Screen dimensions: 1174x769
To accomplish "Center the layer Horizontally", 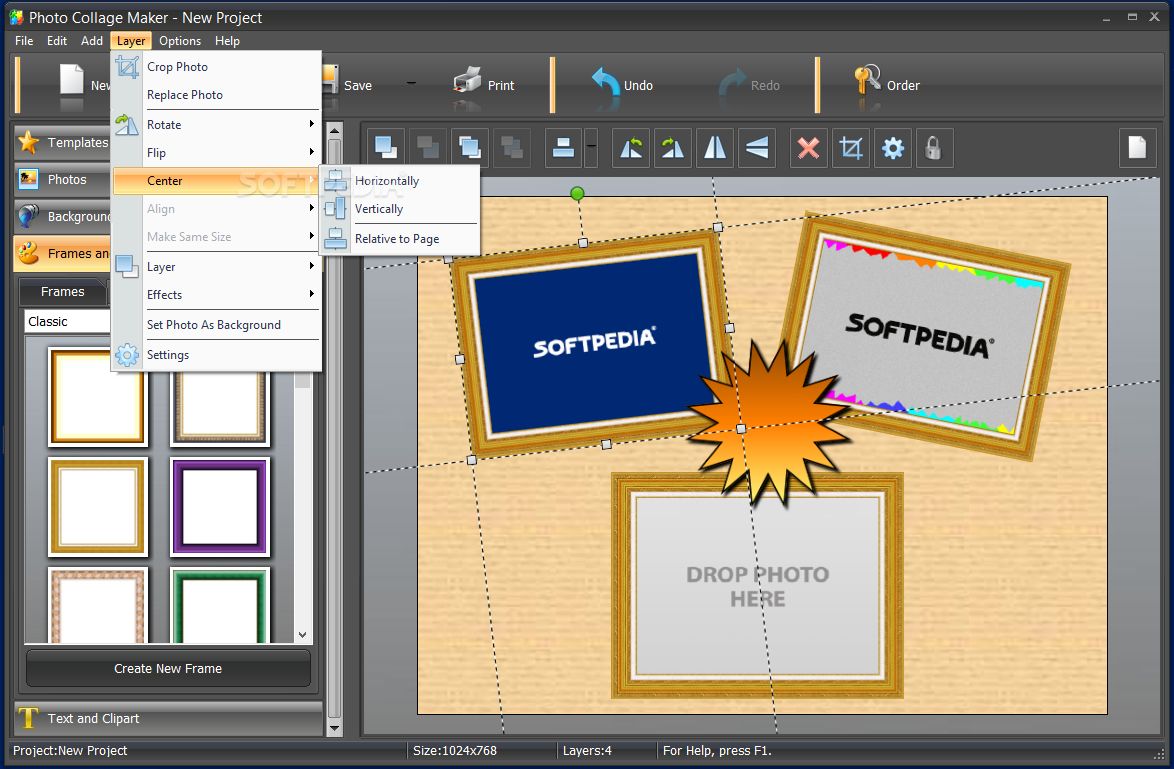I will click(x=400, y=180).
